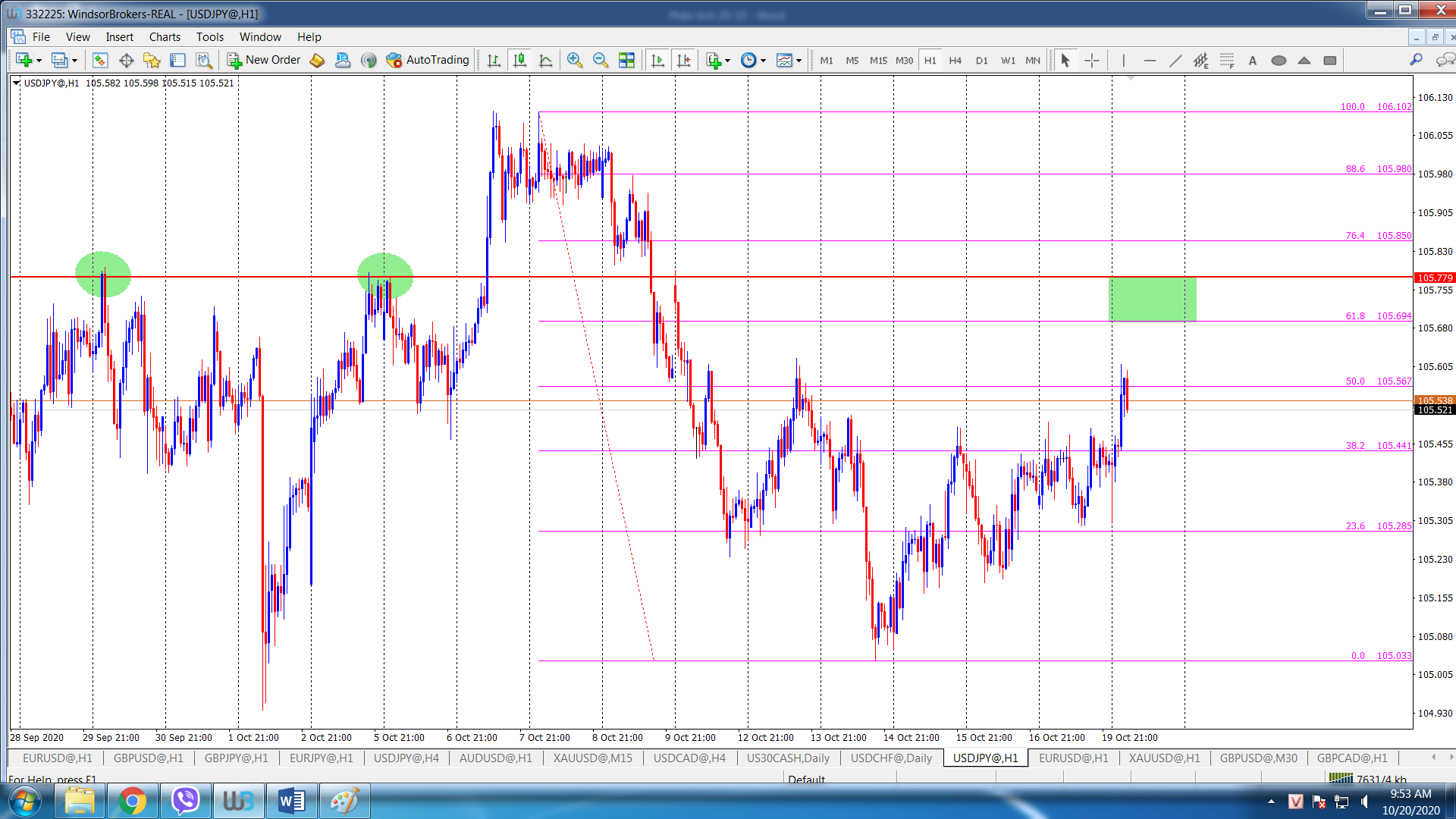Viewport: 1456px width, 819px height.
Task: Click the MetaEditor yellow book icon
Action: [x=317, y=60]
